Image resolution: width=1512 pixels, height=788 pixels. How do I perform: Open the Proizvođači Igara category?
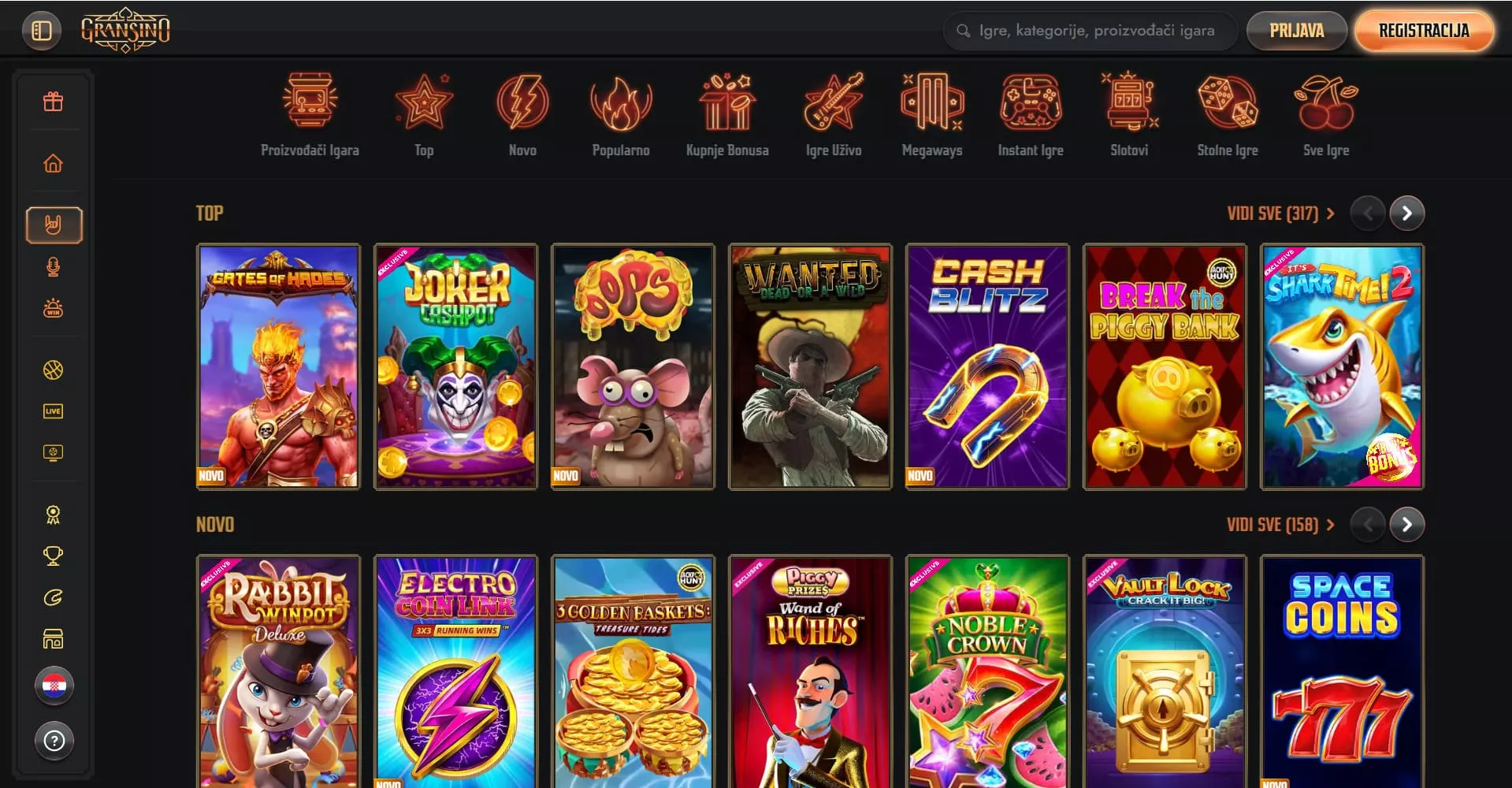tap(310, 115)
